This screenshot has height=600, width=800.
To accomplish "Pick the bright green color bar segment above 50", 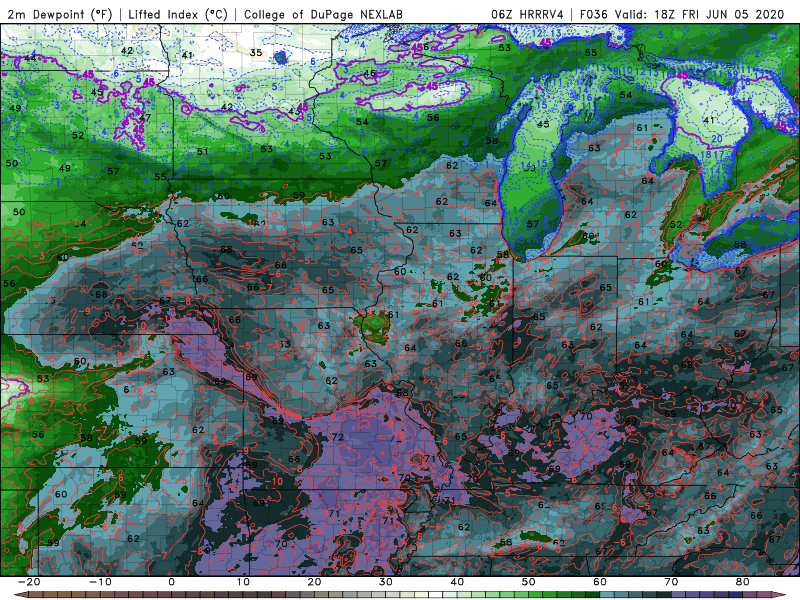I will click(536, 595).
